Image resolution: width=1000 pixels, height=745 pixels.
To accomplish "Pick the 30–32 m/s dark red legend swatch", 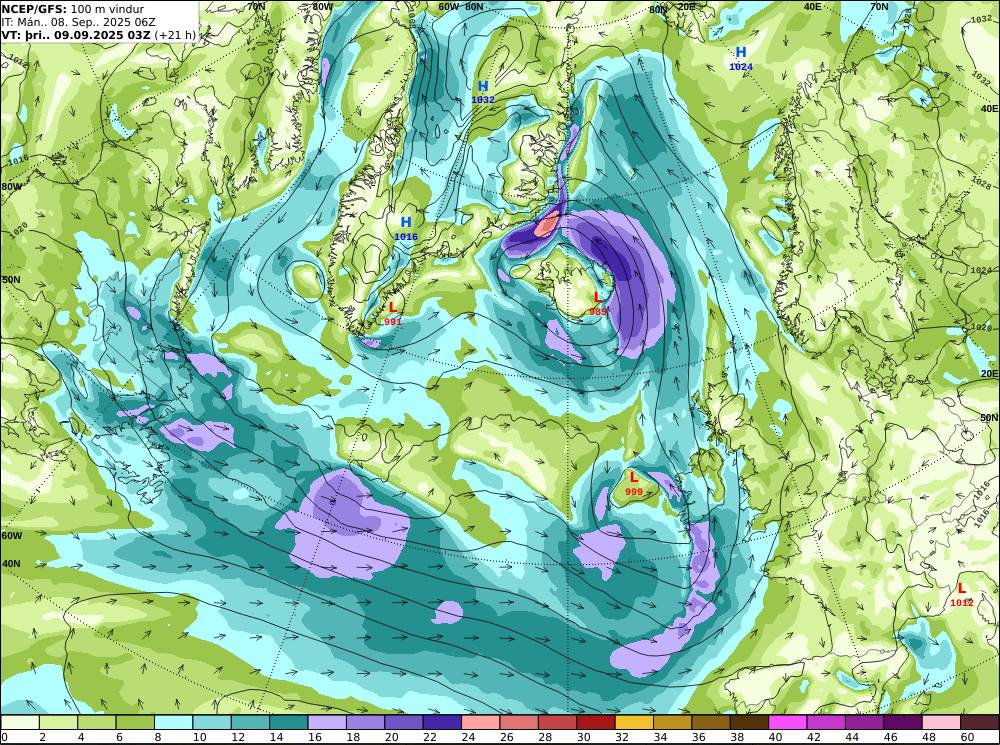I will (596, 722).
